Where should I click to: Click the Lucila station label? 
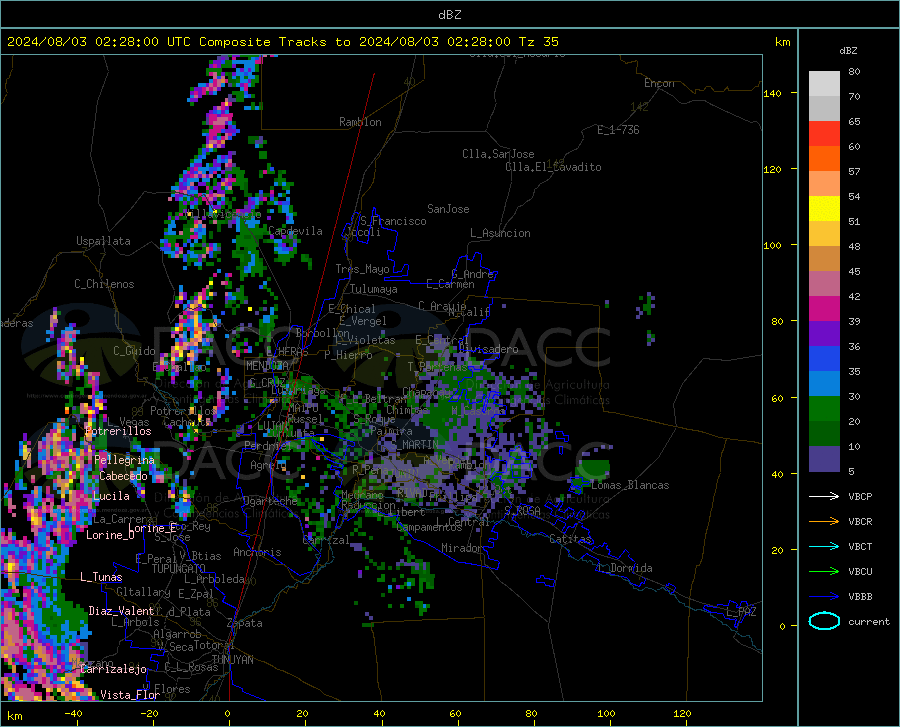coord(111,496)
